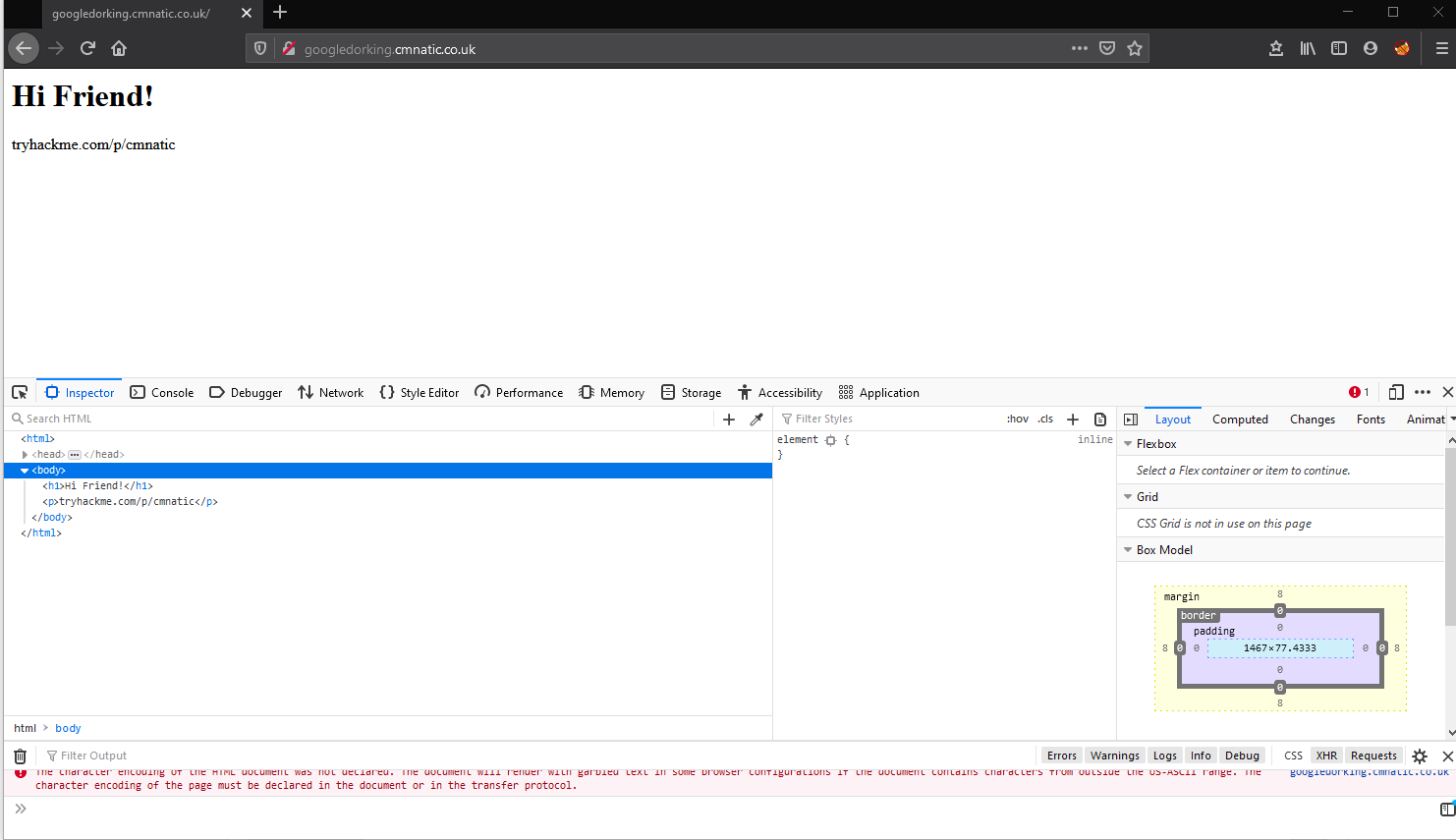Toggle the Warnings console filter
This screenshot has height=840, width=1456.
click(x=1114, y=756)
